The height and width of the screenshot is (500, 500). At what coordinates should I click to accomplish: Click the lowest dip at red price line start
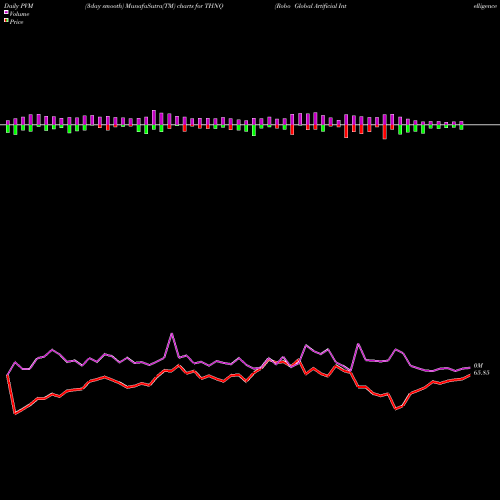click(15, 414)
